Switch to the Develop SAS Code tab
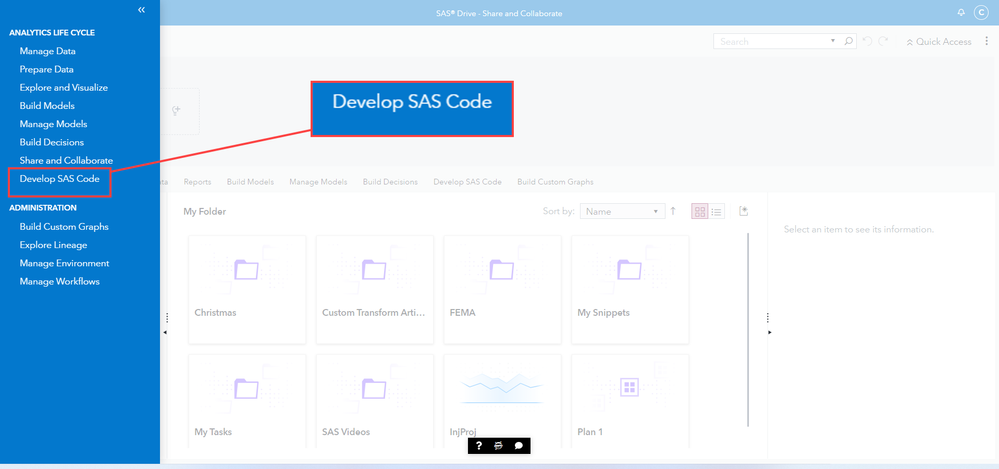 [x=468, y=182]
